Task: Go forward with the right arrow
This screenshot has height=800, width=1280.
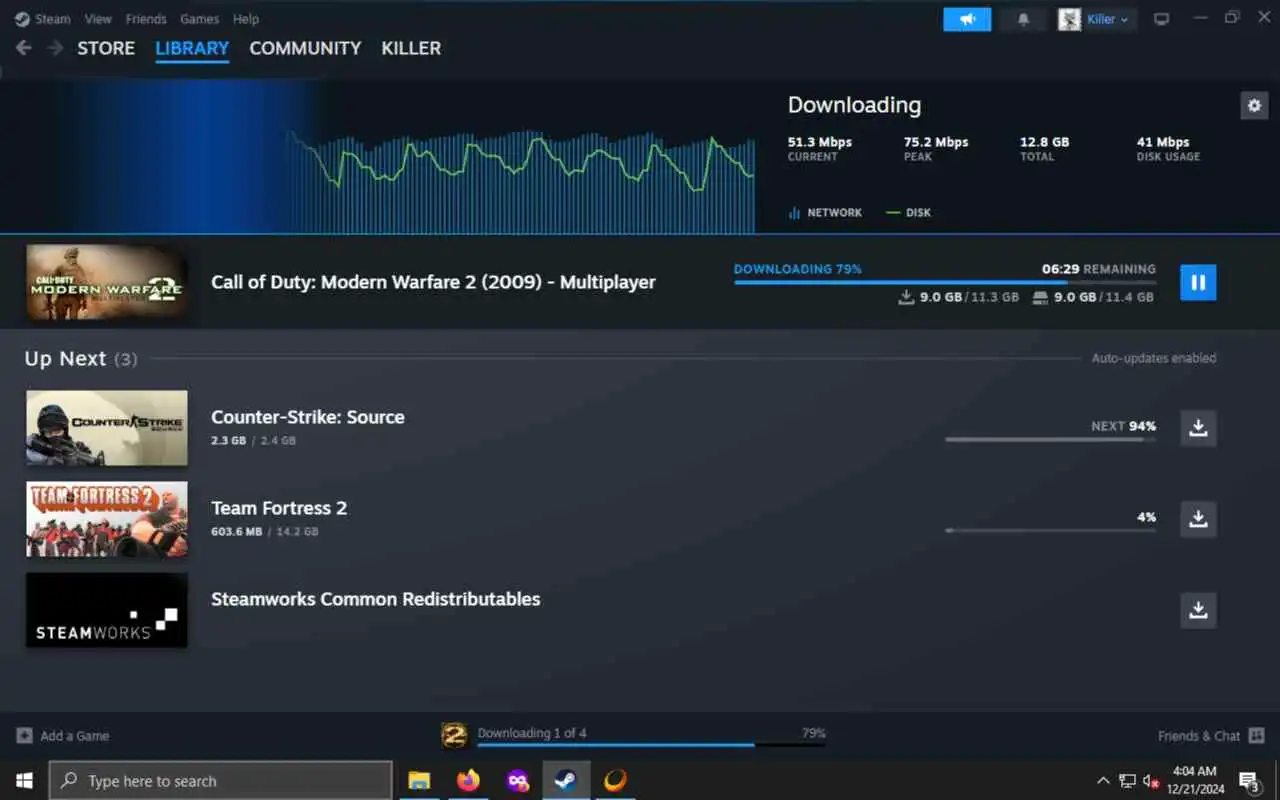Action: [55, 48]
